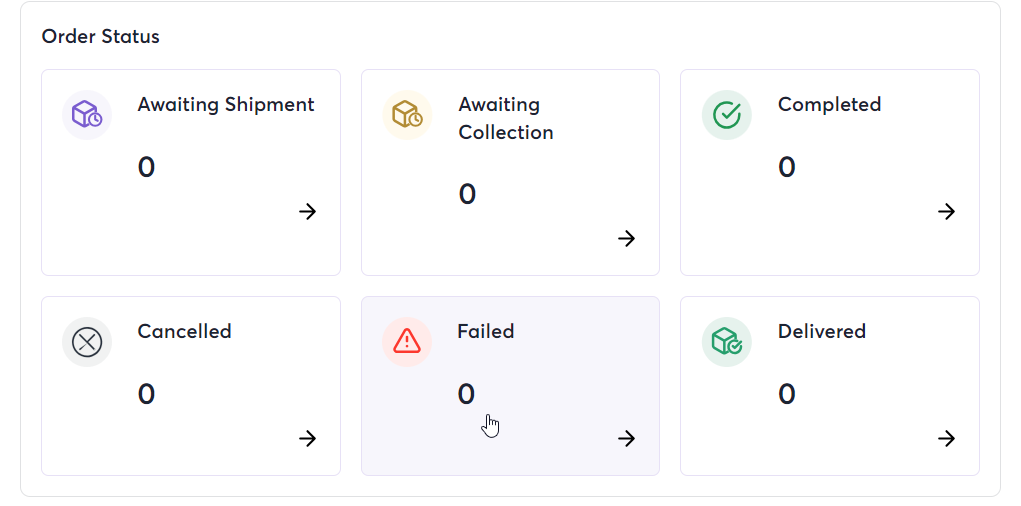
Task: Open the Cancelled status title
Action: coord(184,331)
